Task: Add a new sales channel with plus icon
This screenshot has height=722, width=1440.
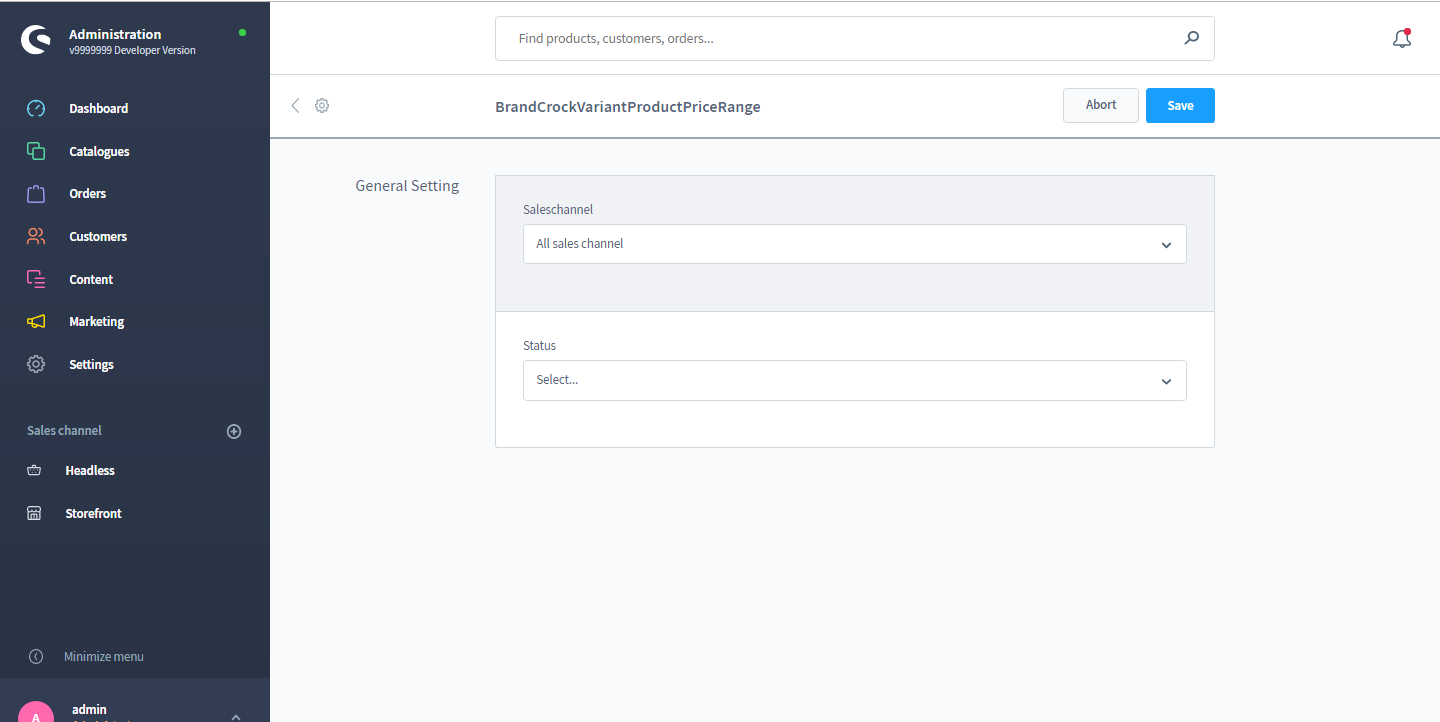Action: coord(234,431)
